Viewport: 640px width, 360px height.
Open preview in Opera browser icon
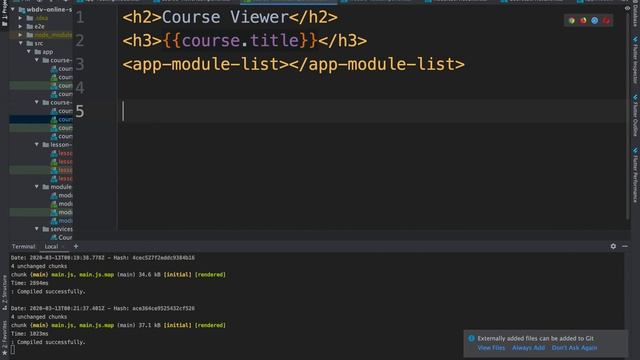[x=606, y=20]
